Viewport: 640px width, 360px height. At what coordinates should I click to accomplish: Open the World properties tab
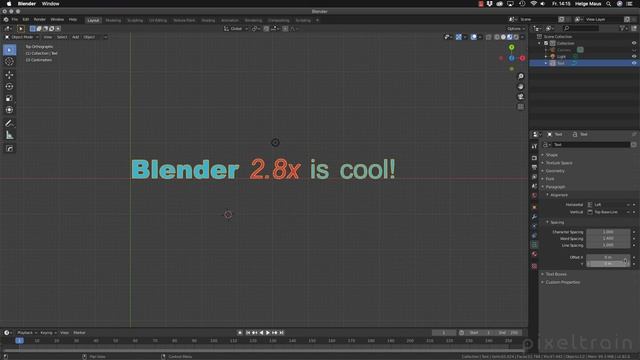click(x=534, y=196)
